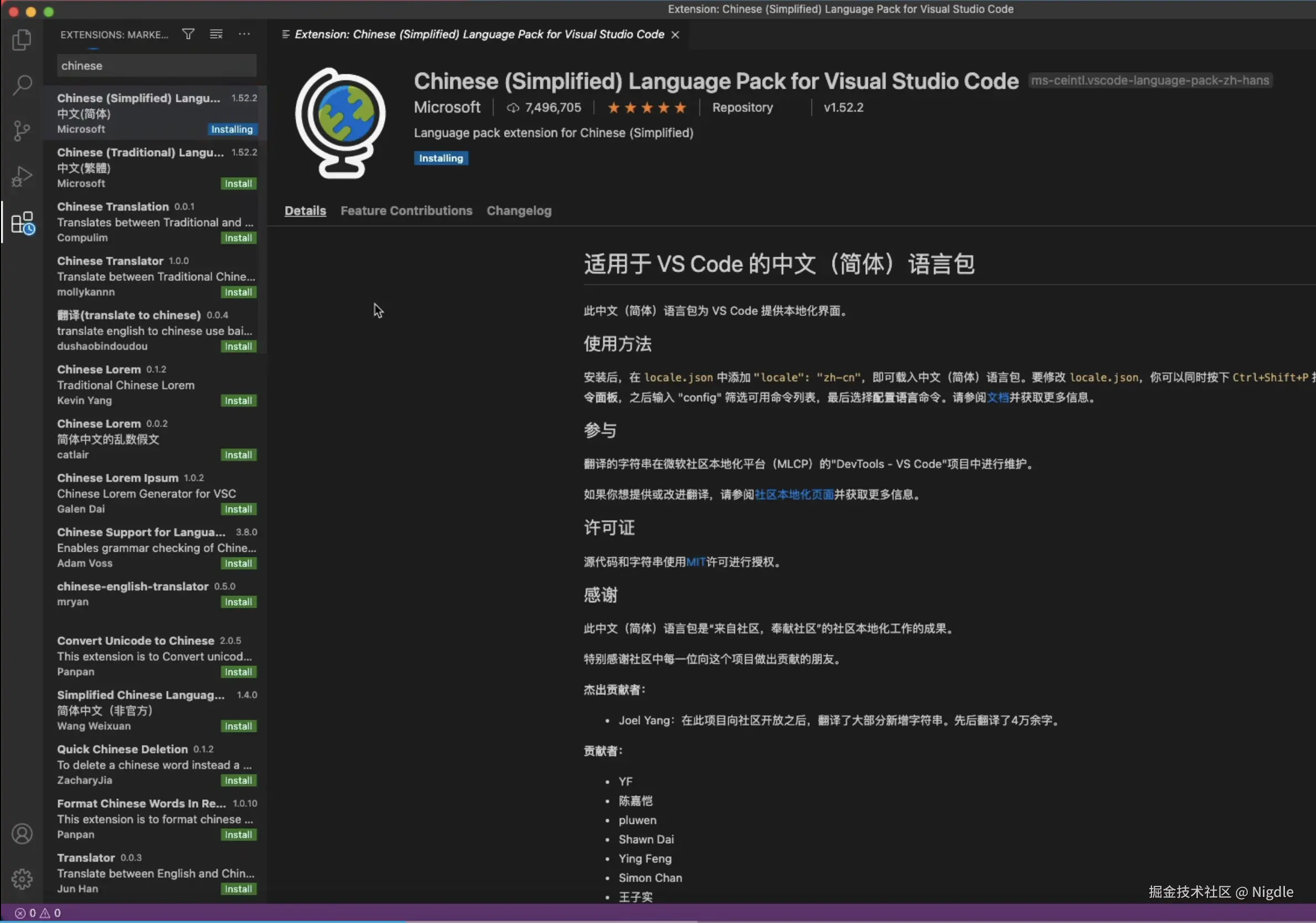The height and width of the screenshot is (923, 1316).
Task: Click the EXTENSIONS: MARKETPLACE sidebar title
Action: [115, 35]
